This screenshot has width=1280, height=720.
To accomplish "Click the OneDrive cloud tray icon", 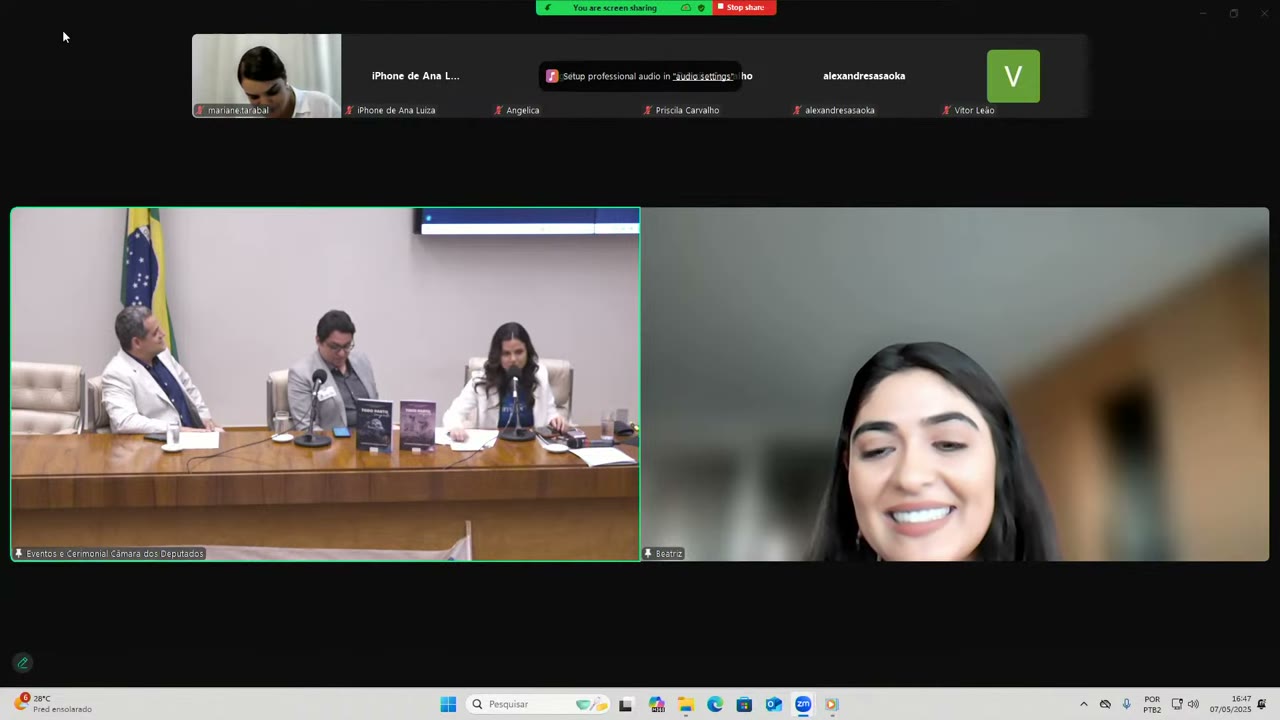I will [x=1105, y=704].
